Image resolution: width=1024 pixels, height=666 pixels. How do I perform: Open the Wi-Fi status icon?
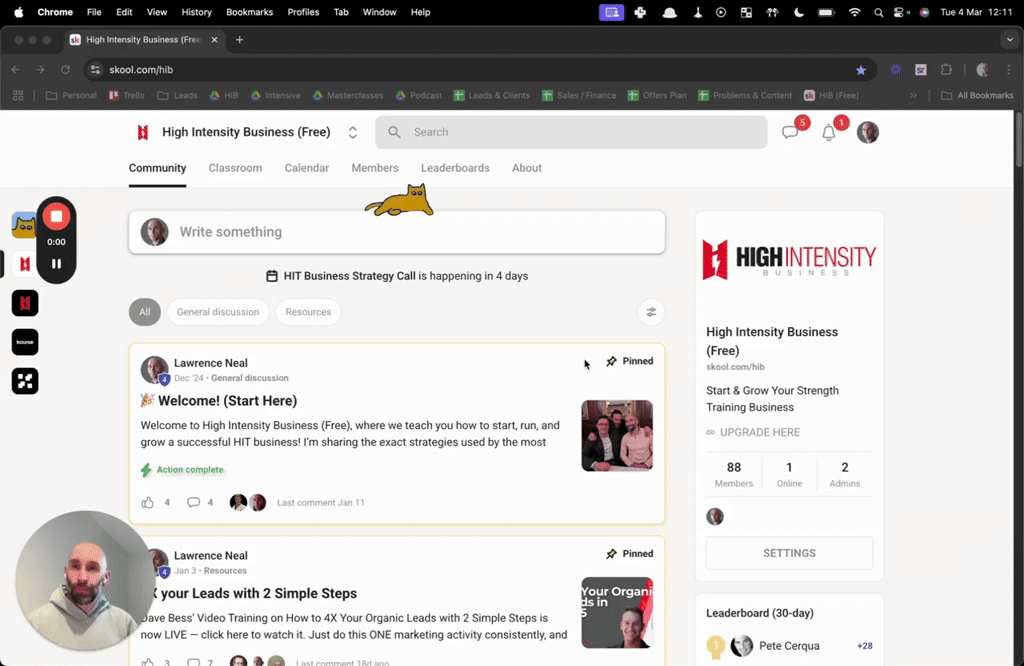point(854,12)
